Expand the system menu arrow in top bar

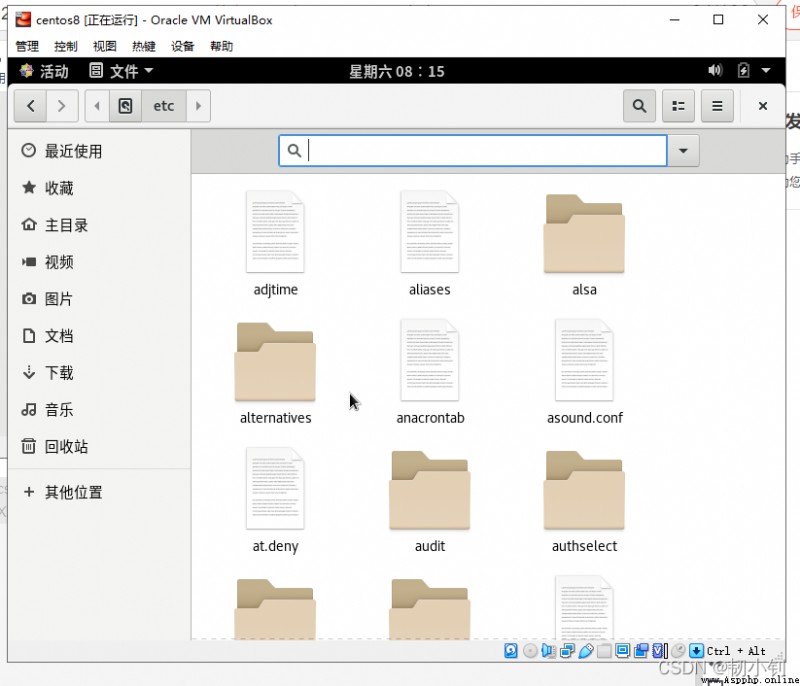tap(766, 70)
